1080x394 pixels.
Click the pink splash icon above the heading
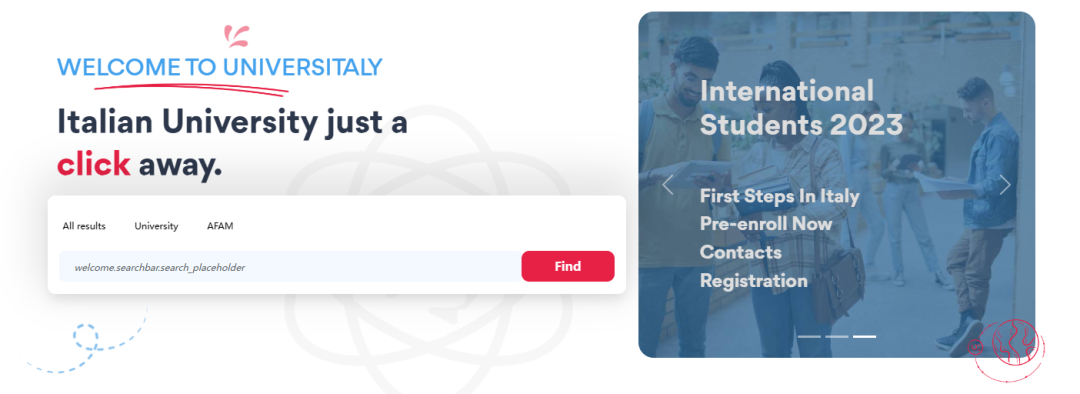[x=236, y=37]
